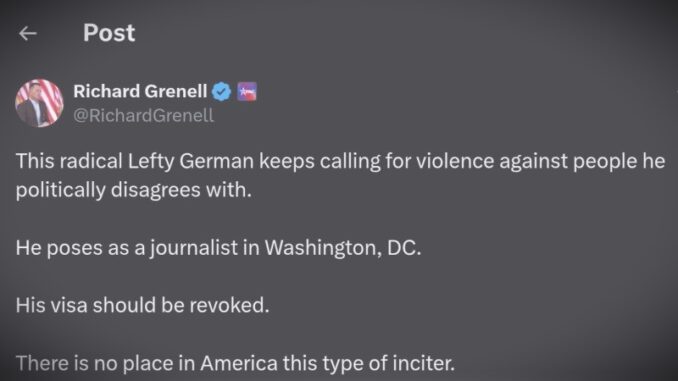Click the word 'America' in the last line

coord(239,363)
